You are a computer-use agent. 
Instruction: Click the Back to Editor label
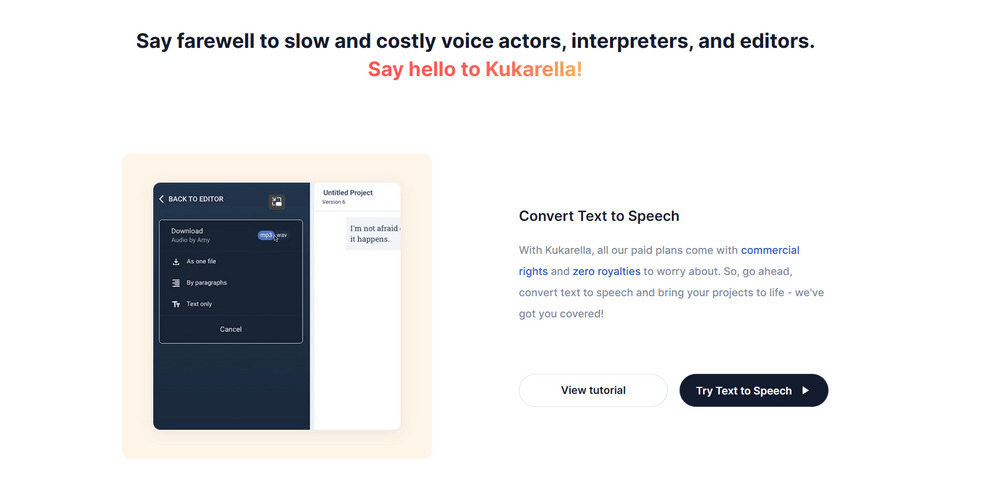point(196,199)
